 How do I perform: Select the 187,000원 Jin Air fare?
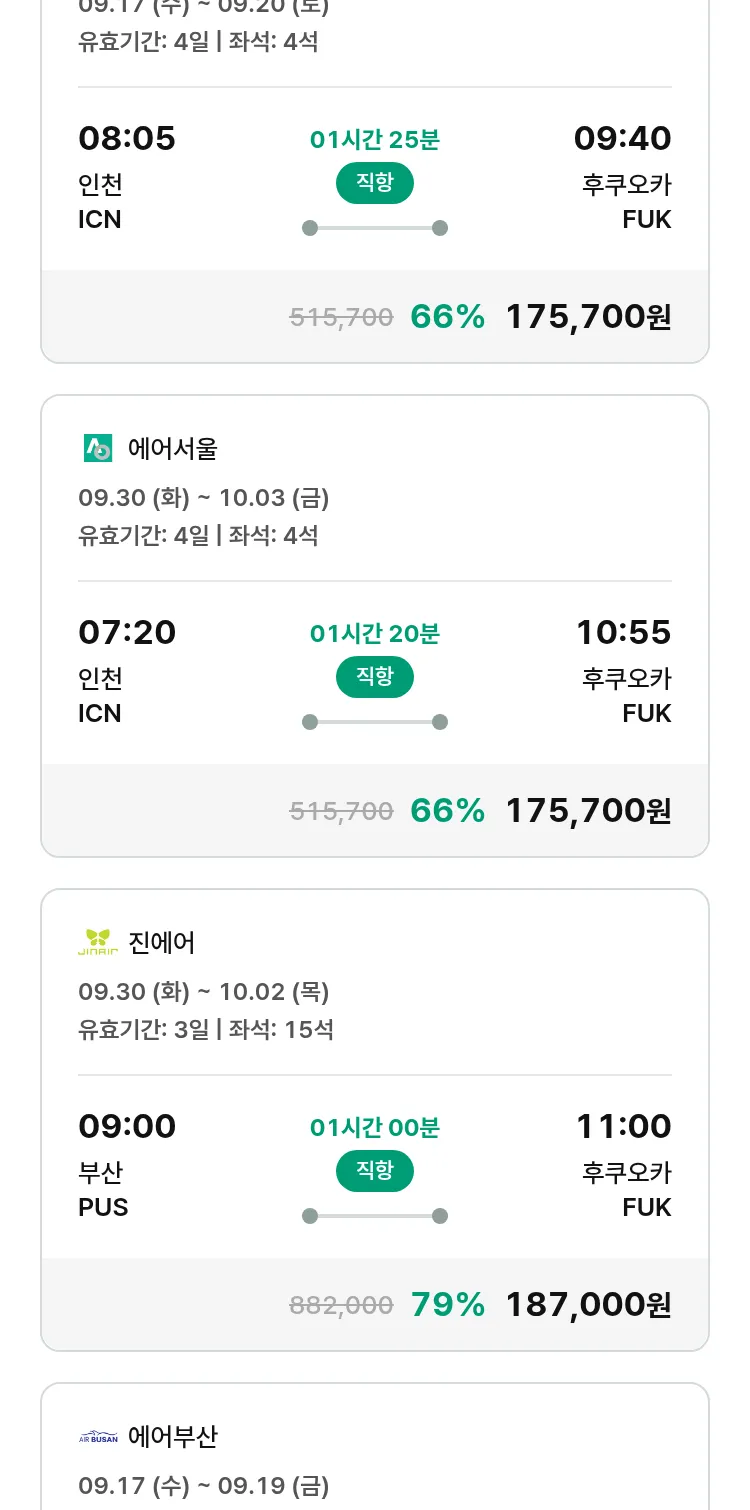point(588,1304)
